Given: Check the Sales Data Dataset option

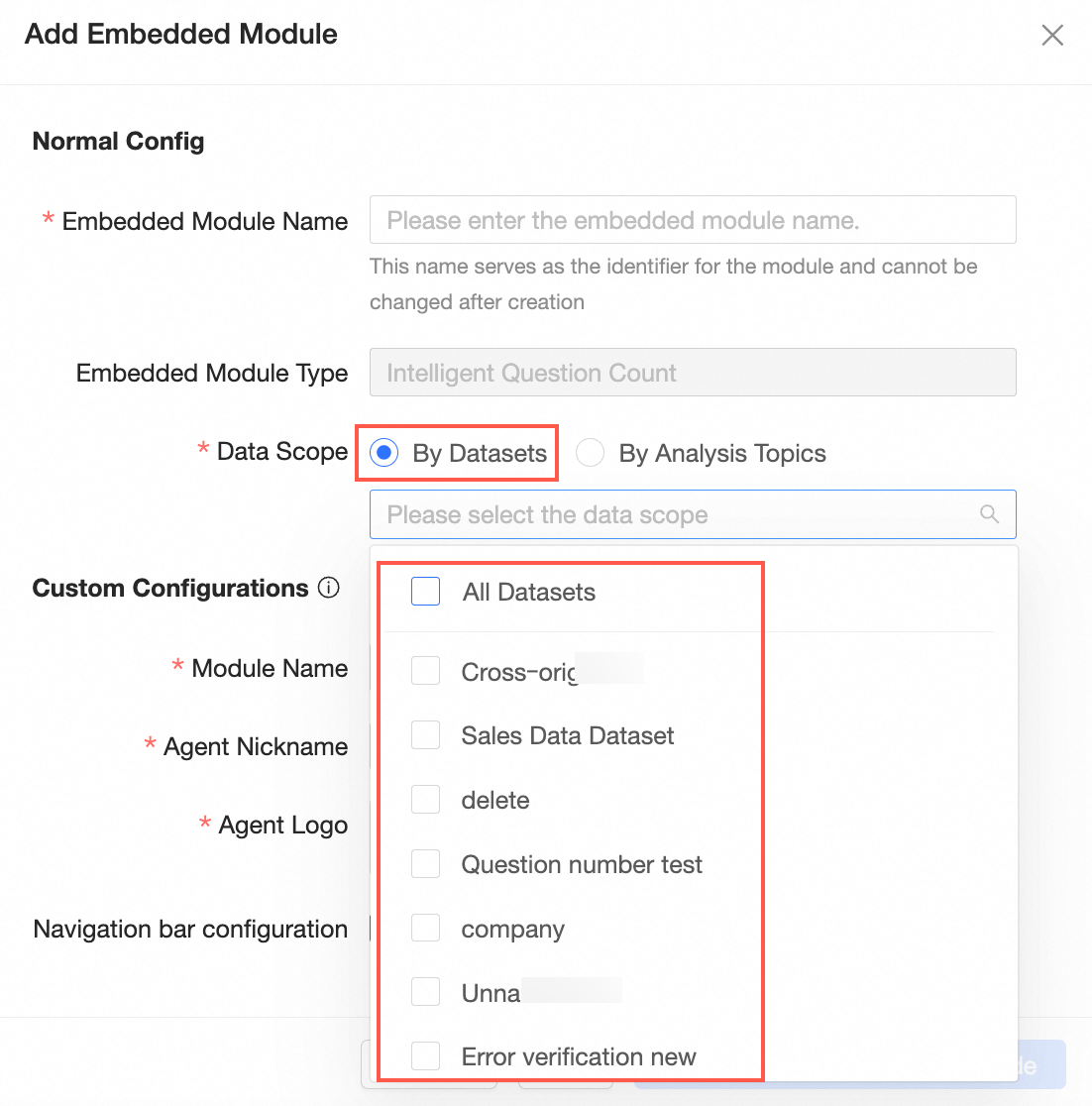Looking at the screenshot, I should click(x=425, y=734).
